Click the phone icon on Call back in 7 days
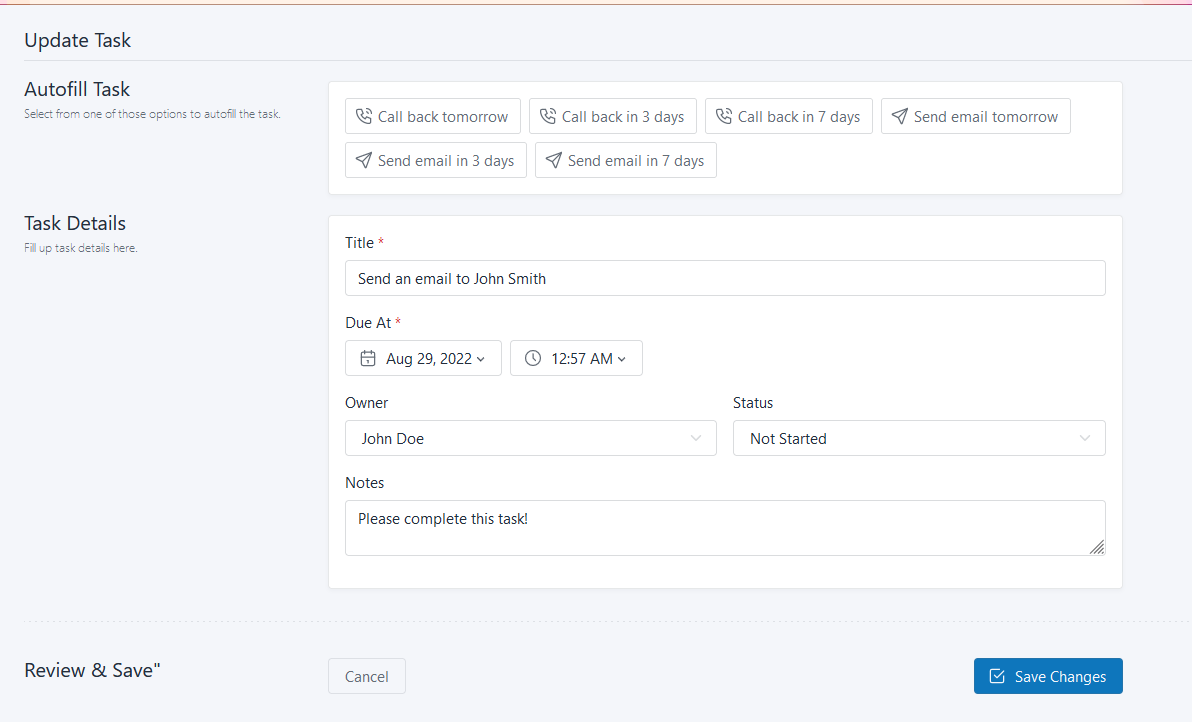 point(723,116)
